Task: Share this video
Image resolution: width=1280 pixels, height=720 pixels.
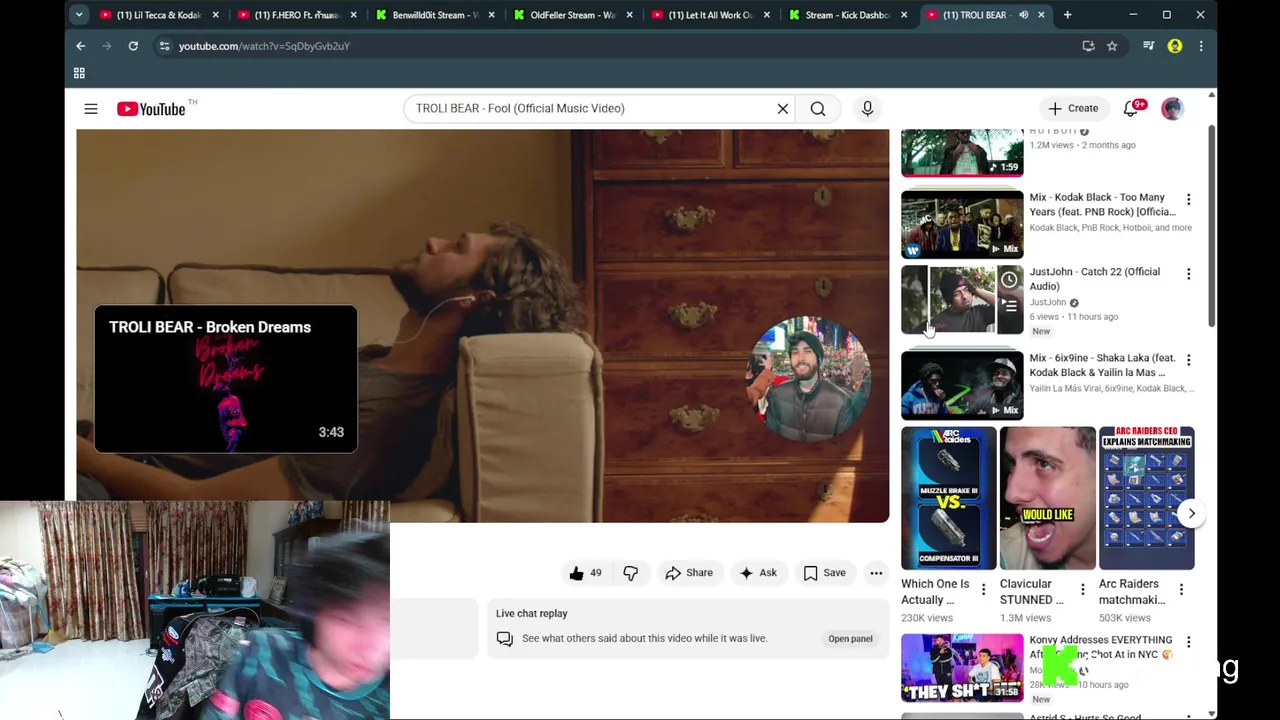Action: (x=689, y=573)
